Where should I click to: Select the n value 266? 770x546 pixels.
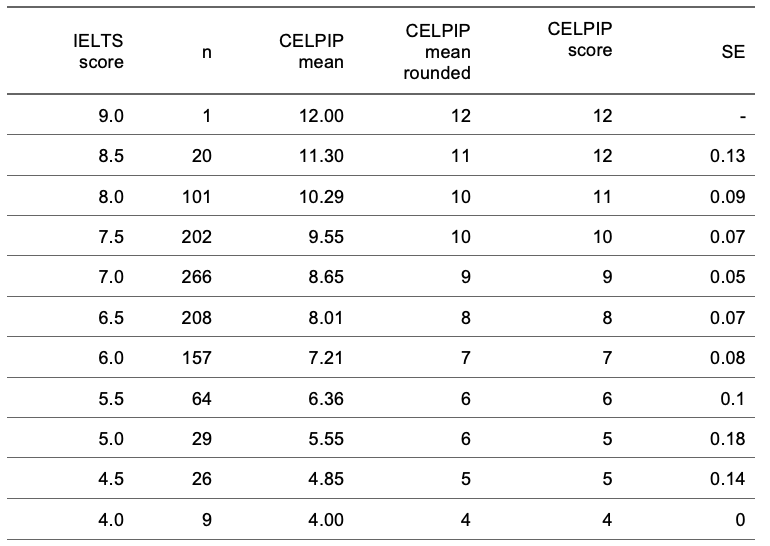196,277
